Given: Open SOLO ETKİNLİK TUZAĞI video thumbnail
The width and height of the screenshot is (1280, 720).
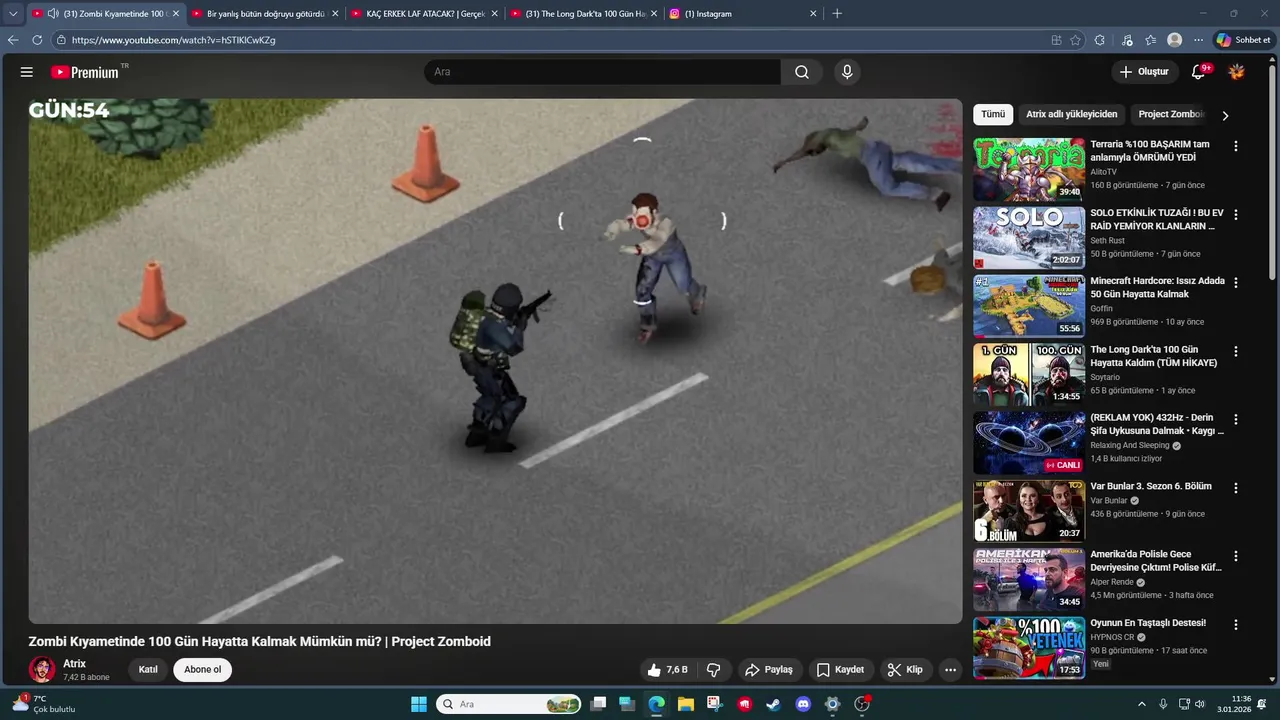Looking at the screenshot, I should click(1029, 237).
